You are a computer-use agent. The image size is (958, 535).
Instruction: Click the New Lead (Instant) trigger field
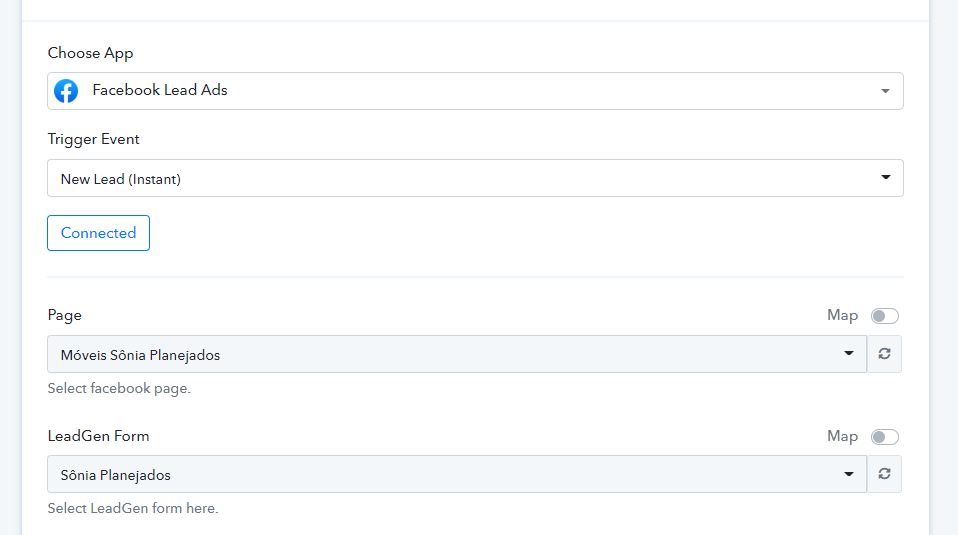click(475, 178)
